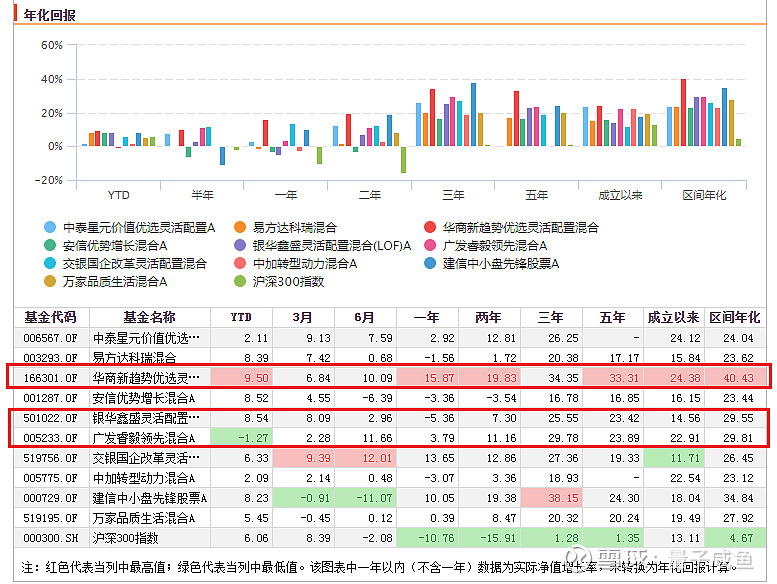Screen dimensions: 777x584
Task: Click the 38.15 三年 cell of 建信中小盘
Action: (x=552, y=498)
